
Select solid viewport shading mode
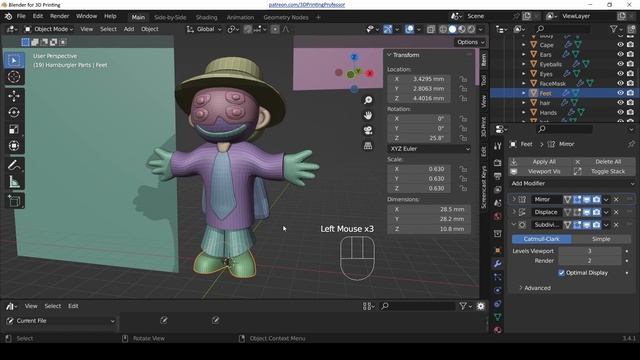pyautogui.click(x=452, y=29)
